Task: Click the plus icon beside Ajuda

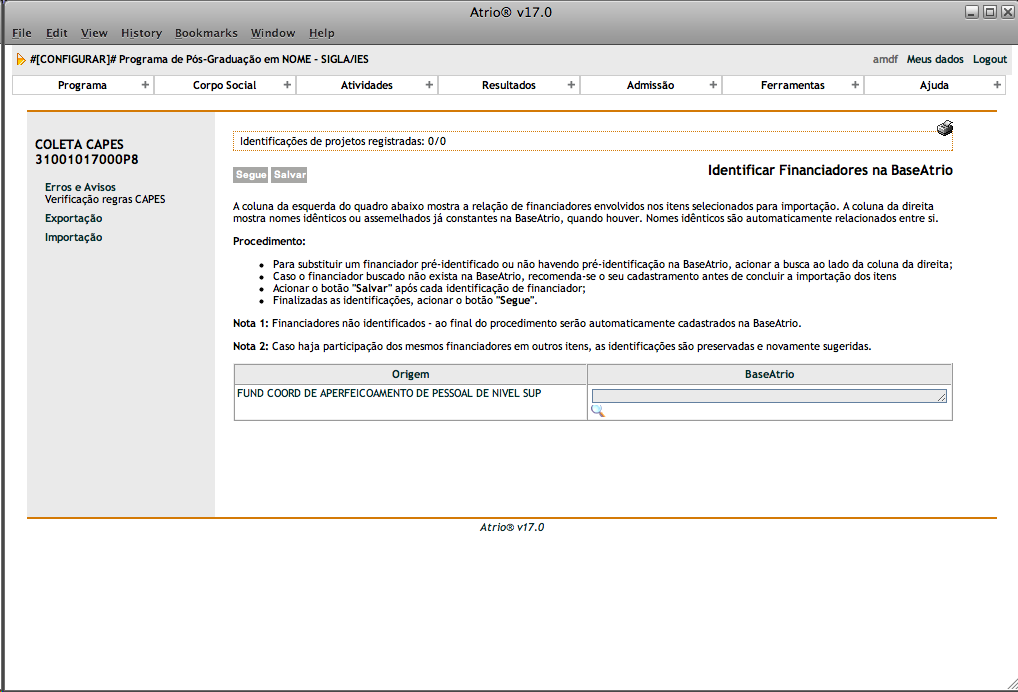Action: point(997,85)
